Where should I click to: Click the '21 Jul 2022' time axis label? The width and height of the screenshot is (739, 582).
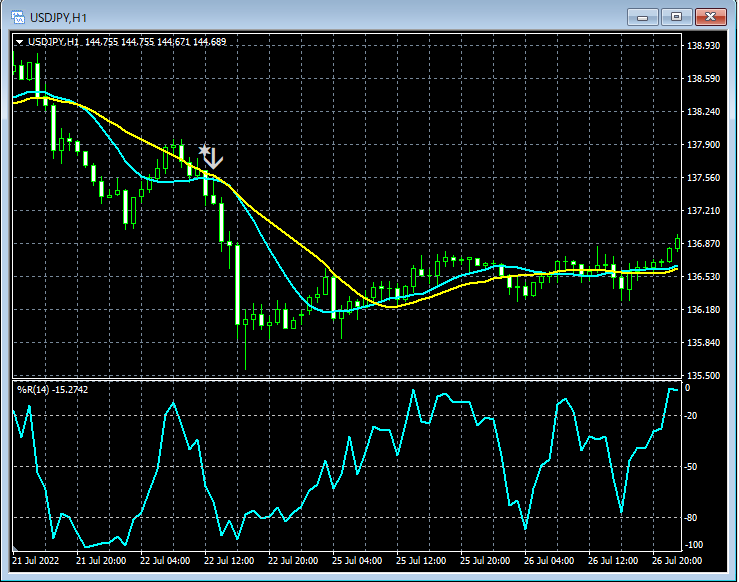point(36,561)
